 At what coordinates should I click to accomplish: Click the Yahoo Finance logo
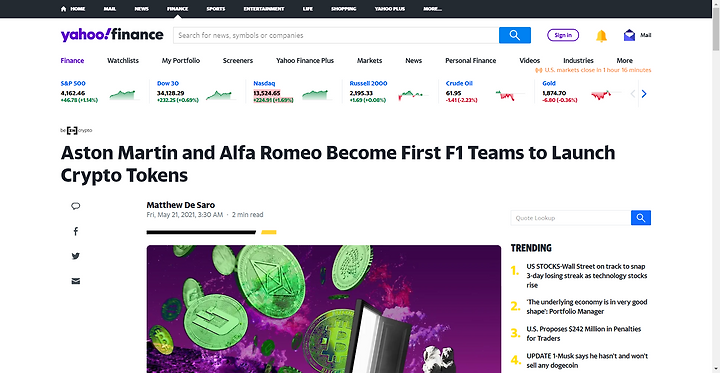(x=112, y=35)
